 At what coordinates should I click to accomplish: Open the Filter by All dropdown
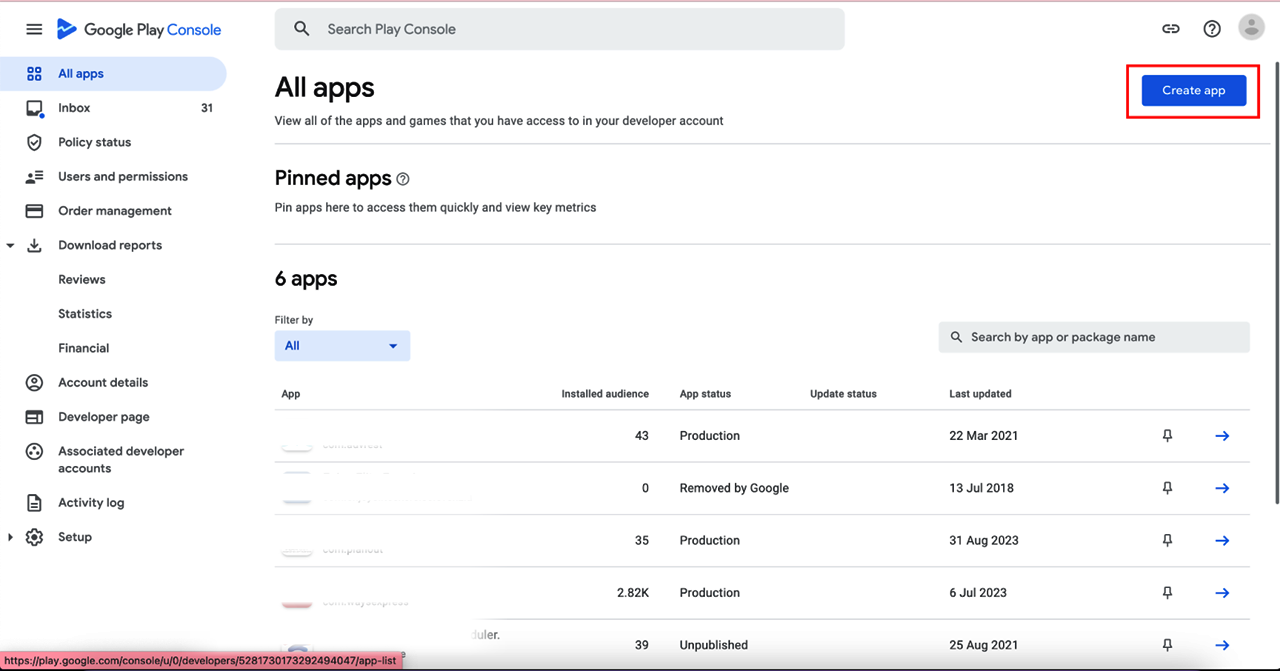click(x=342, y=346)
